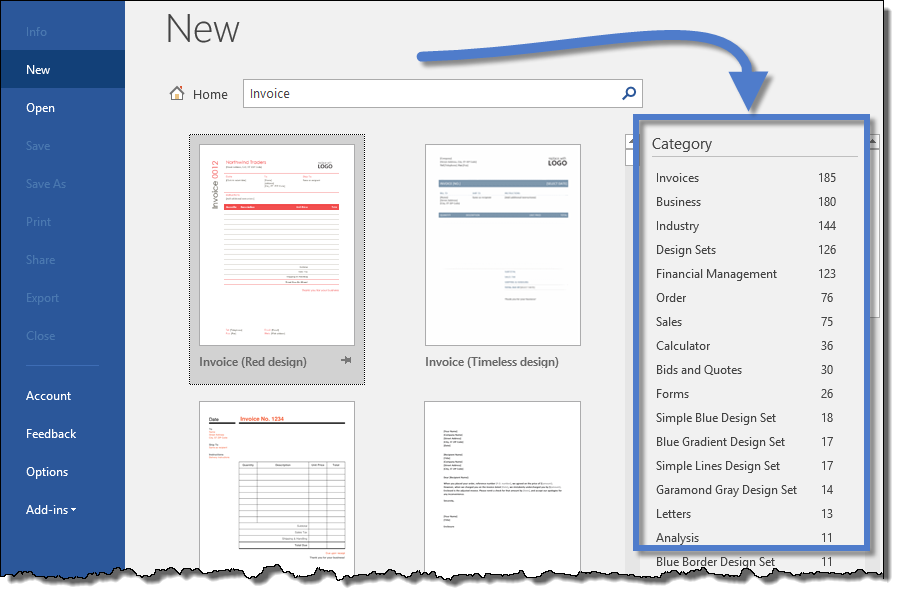Select the Financial Management category
899x599 pixels.
point(716,274)
